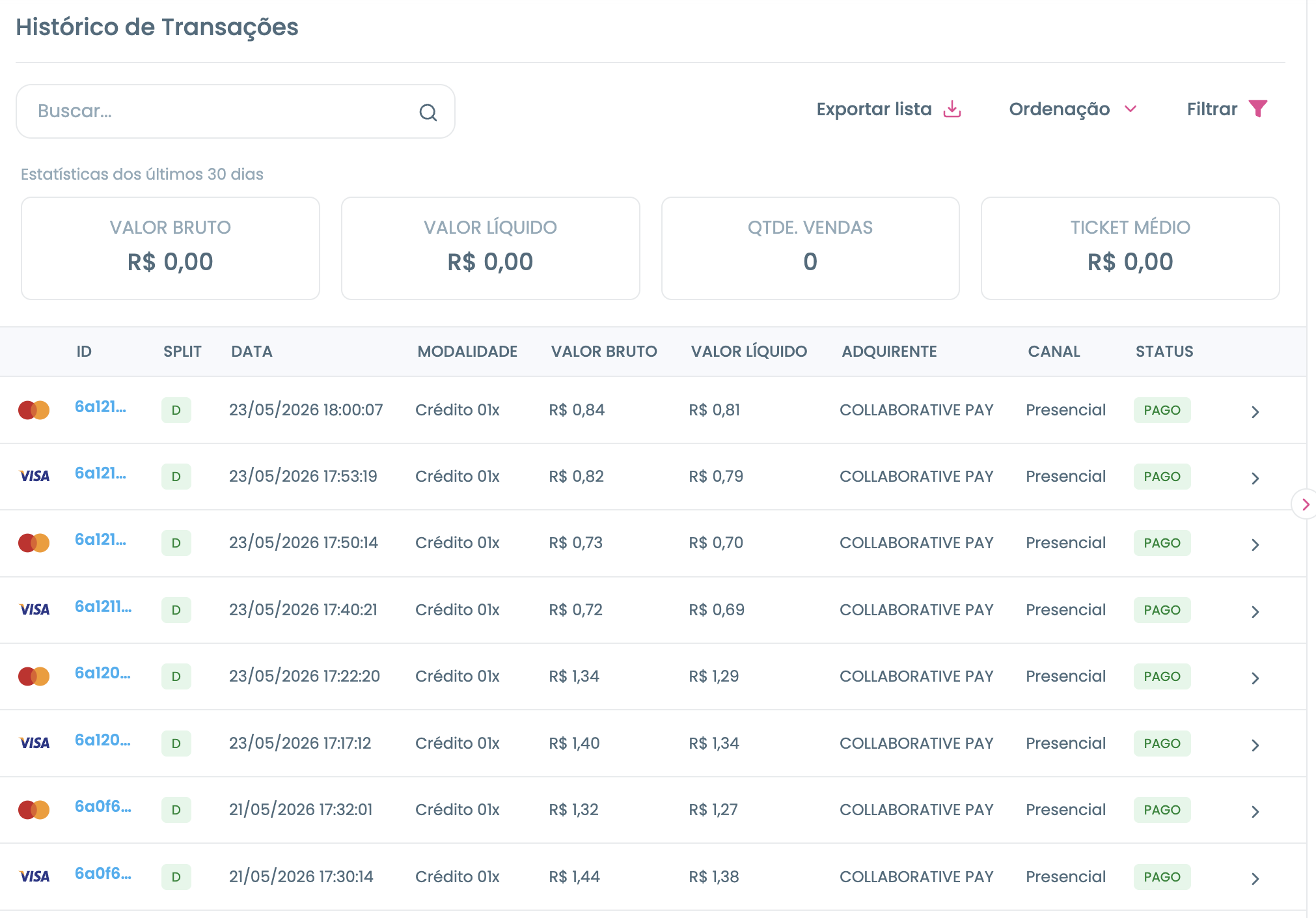Screen dimensions: 1316x918
Task: Click net value R$ 1,38 cell
Action: point(714,877)
